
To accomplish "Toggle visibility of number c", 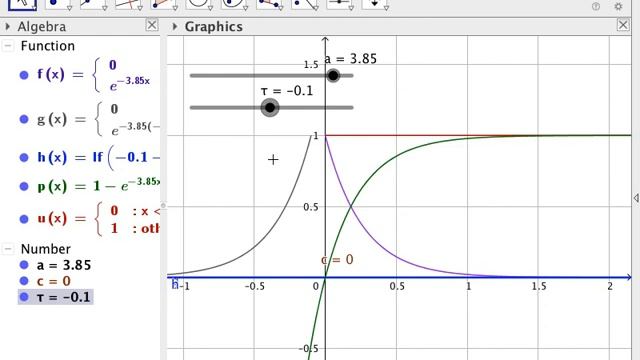I will [x=24, y=281].
